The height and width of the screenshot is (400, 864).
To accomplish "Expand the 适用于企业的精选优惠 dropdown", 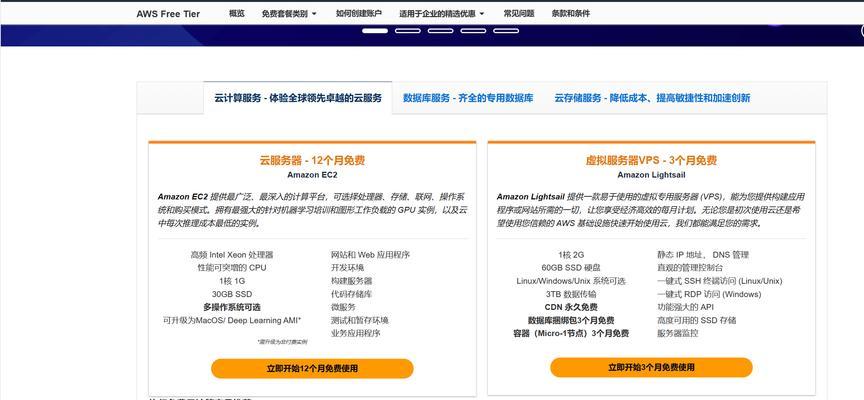I will 441,14.
